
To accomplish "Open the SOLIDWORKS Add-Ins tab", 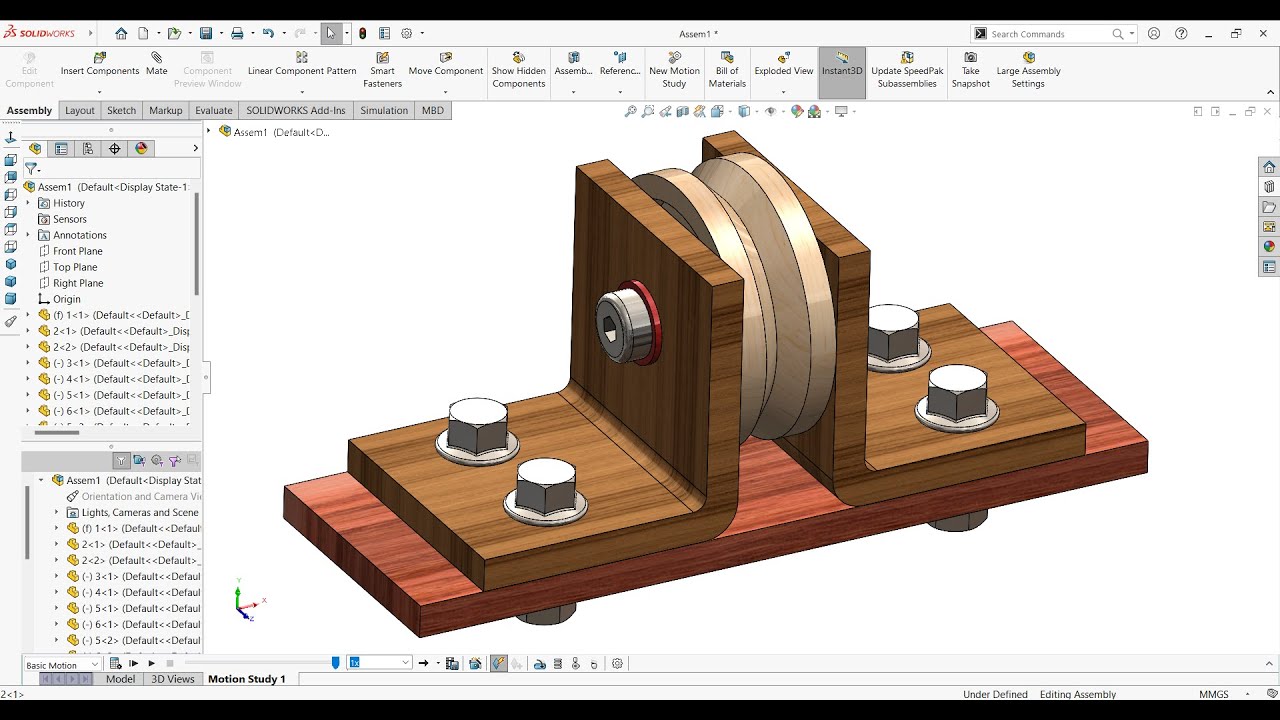I will coord(296,111).
